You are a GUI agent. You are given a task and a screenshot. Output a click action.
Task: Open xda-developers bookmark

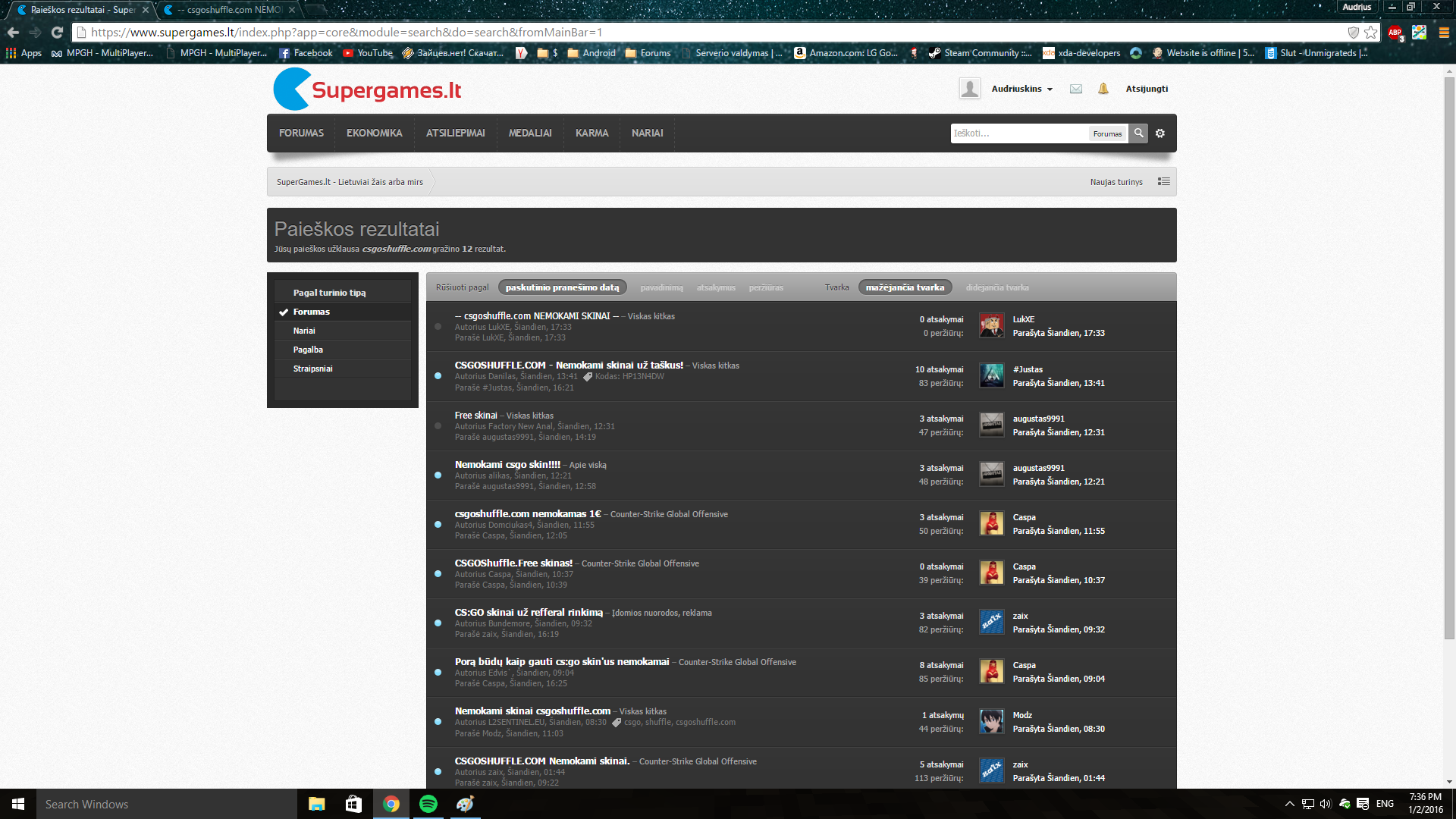[x=1081, y=53]
